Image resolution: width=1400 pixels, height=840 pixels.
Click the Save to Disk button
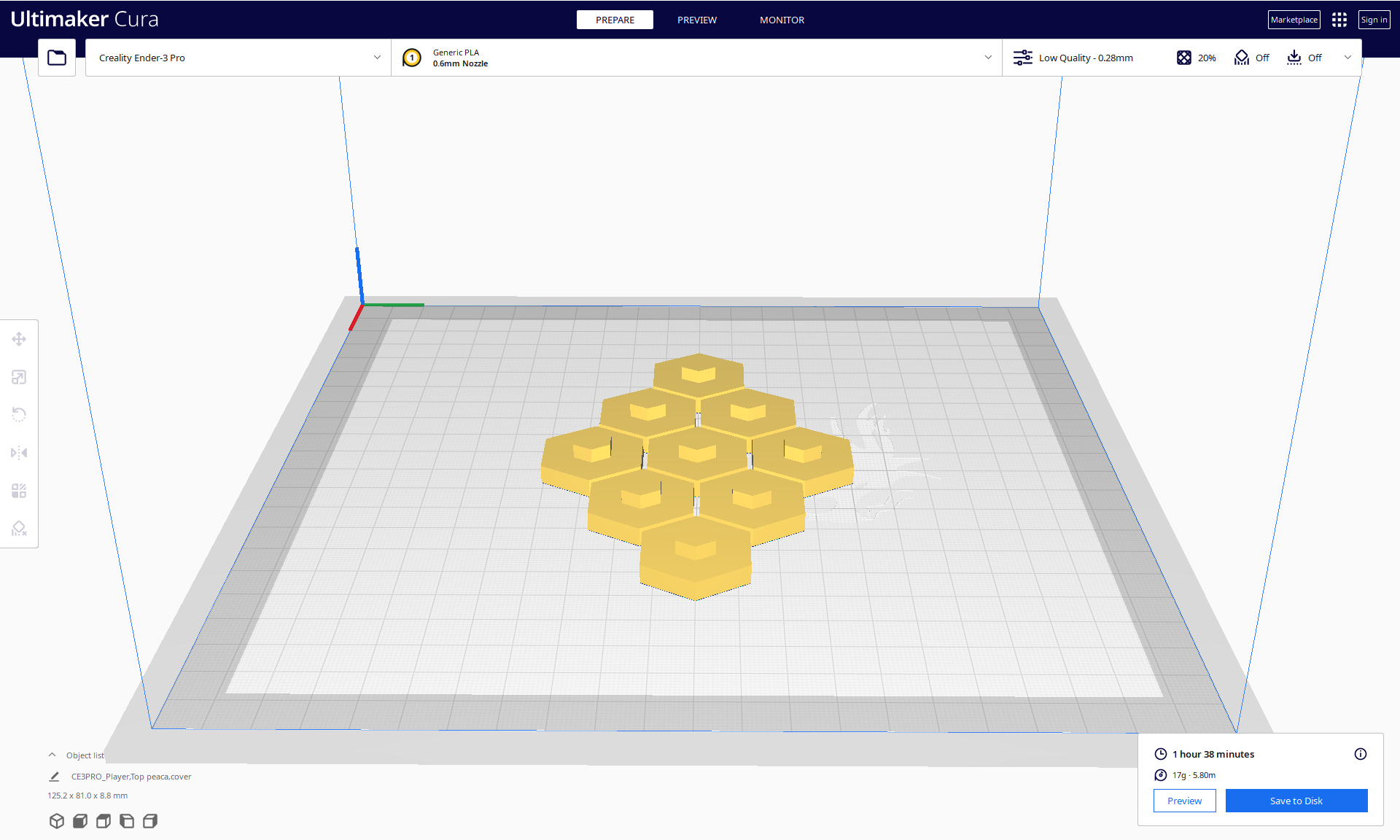1296,801
